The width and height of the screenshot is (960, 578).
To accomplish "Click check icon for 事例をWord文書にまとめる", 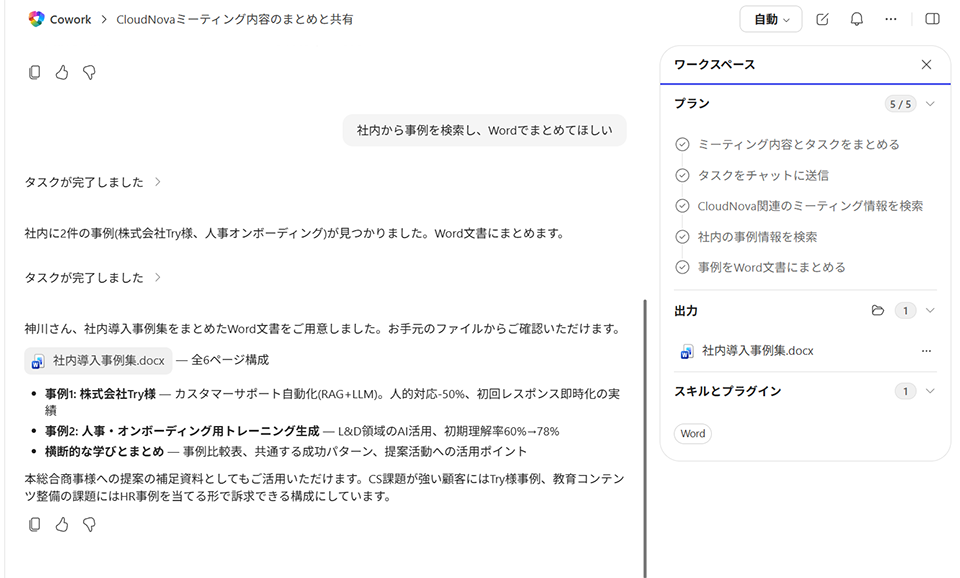I will click(x=682, y=268).
